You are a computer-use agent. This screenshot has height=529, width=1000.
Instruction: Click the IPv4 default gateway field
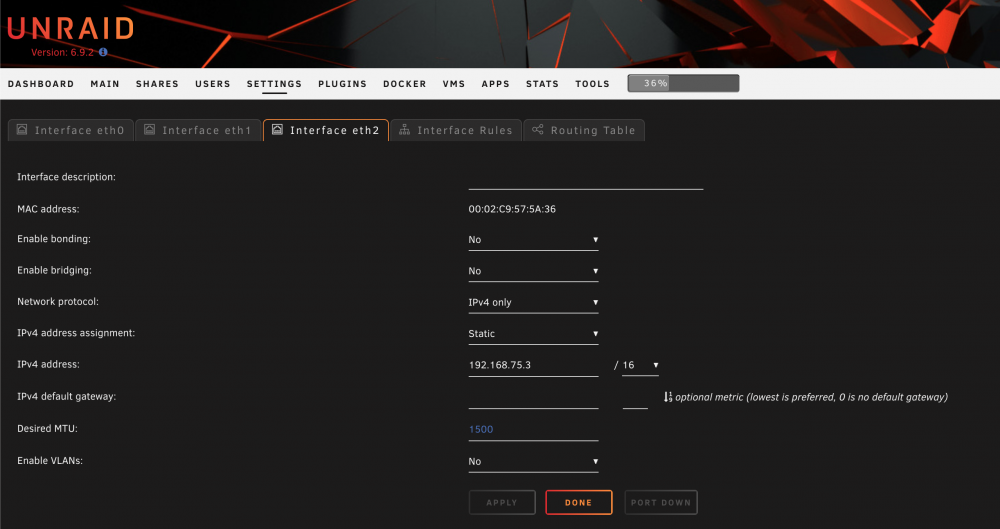pyautogui.click(x=533, y=398)
